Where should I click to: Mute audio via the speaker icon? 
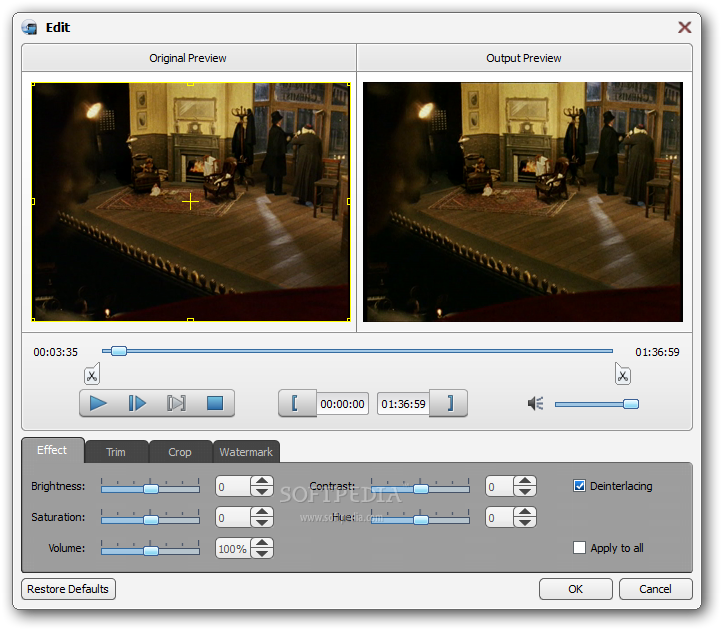point(536,404)
